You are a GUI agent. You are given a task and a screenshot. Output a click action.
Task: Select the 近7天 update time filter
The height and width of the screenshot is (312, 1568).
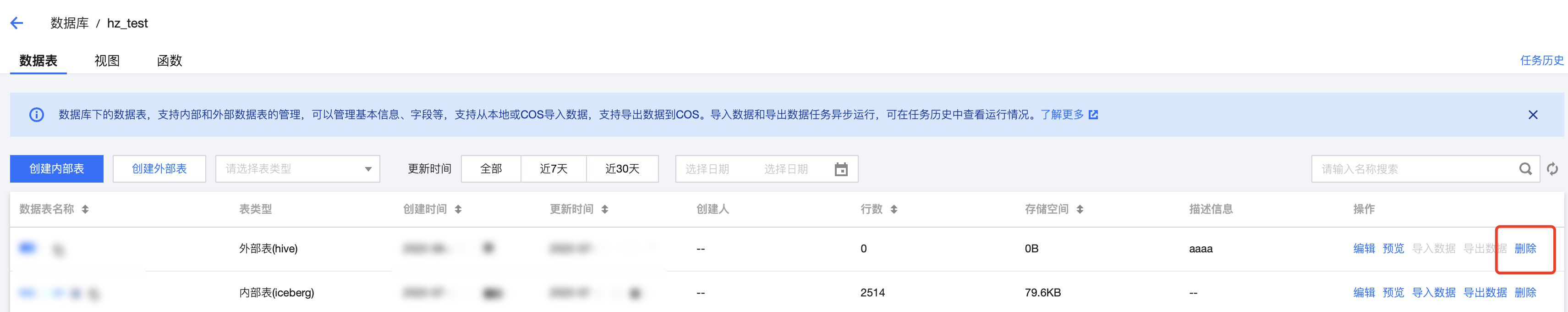554,169
